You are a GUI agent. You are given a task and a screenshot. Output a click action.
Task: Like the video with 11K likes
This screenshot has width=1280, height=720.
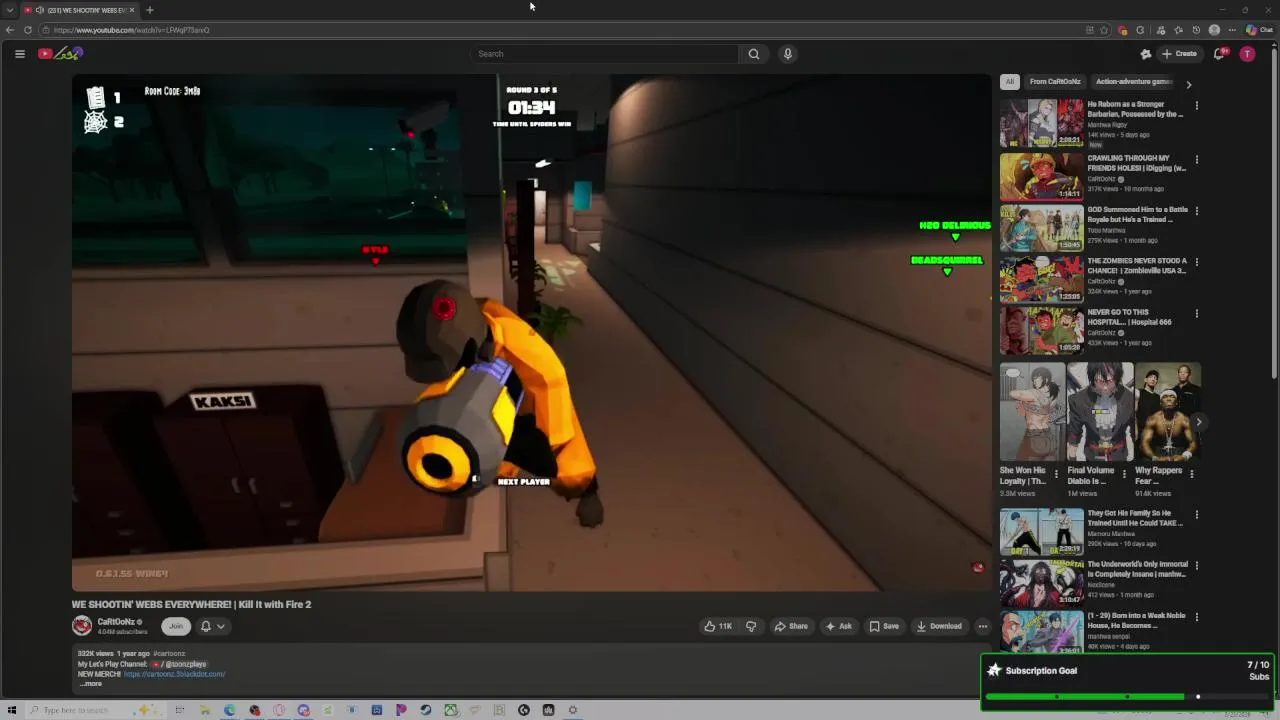(x=718, y=626)
